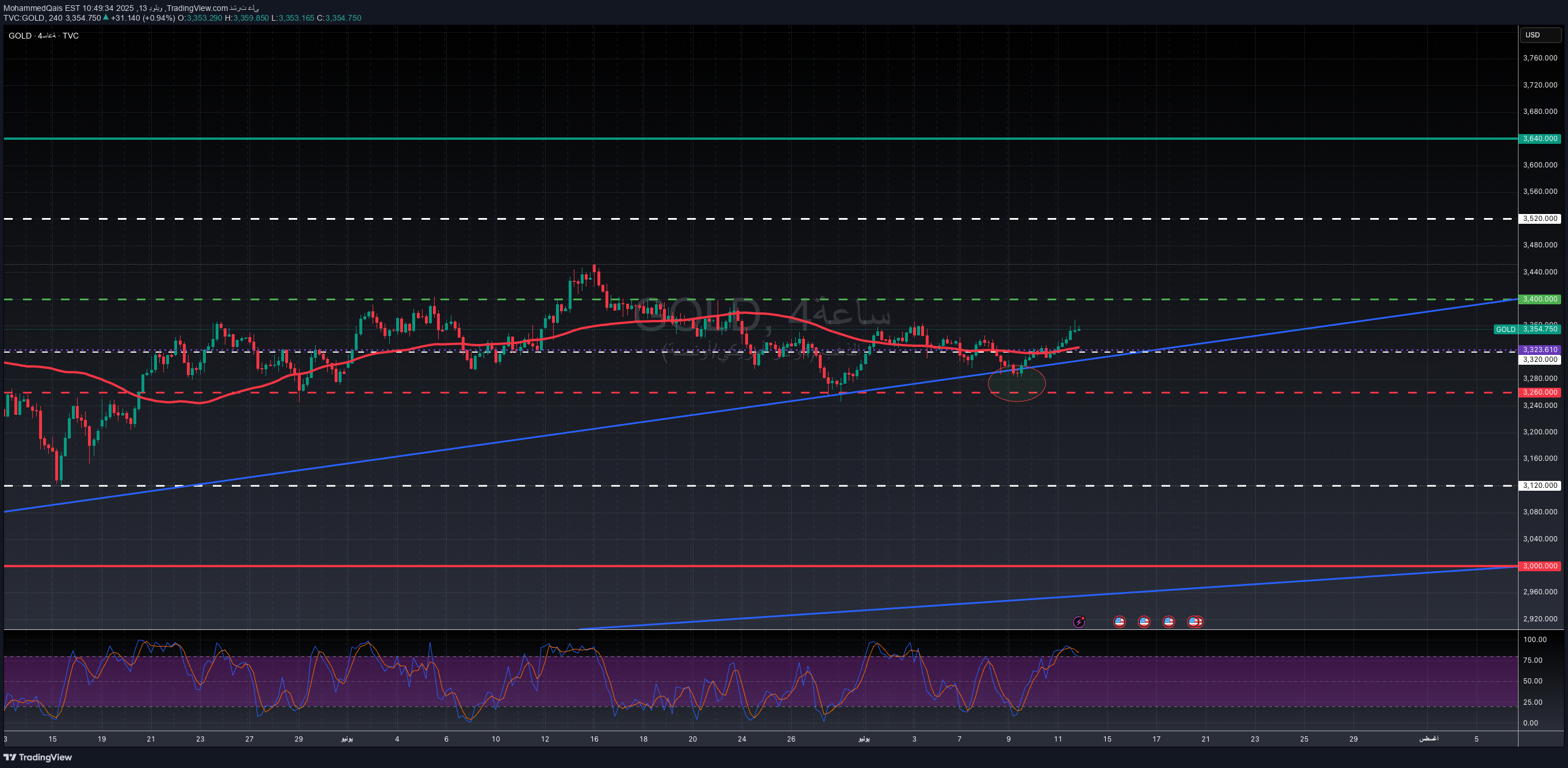Image resolution: width=1568 pixels, height=768 pixels.
Task: Click the 3,200.000 price axis tick
Action: 1540,432
